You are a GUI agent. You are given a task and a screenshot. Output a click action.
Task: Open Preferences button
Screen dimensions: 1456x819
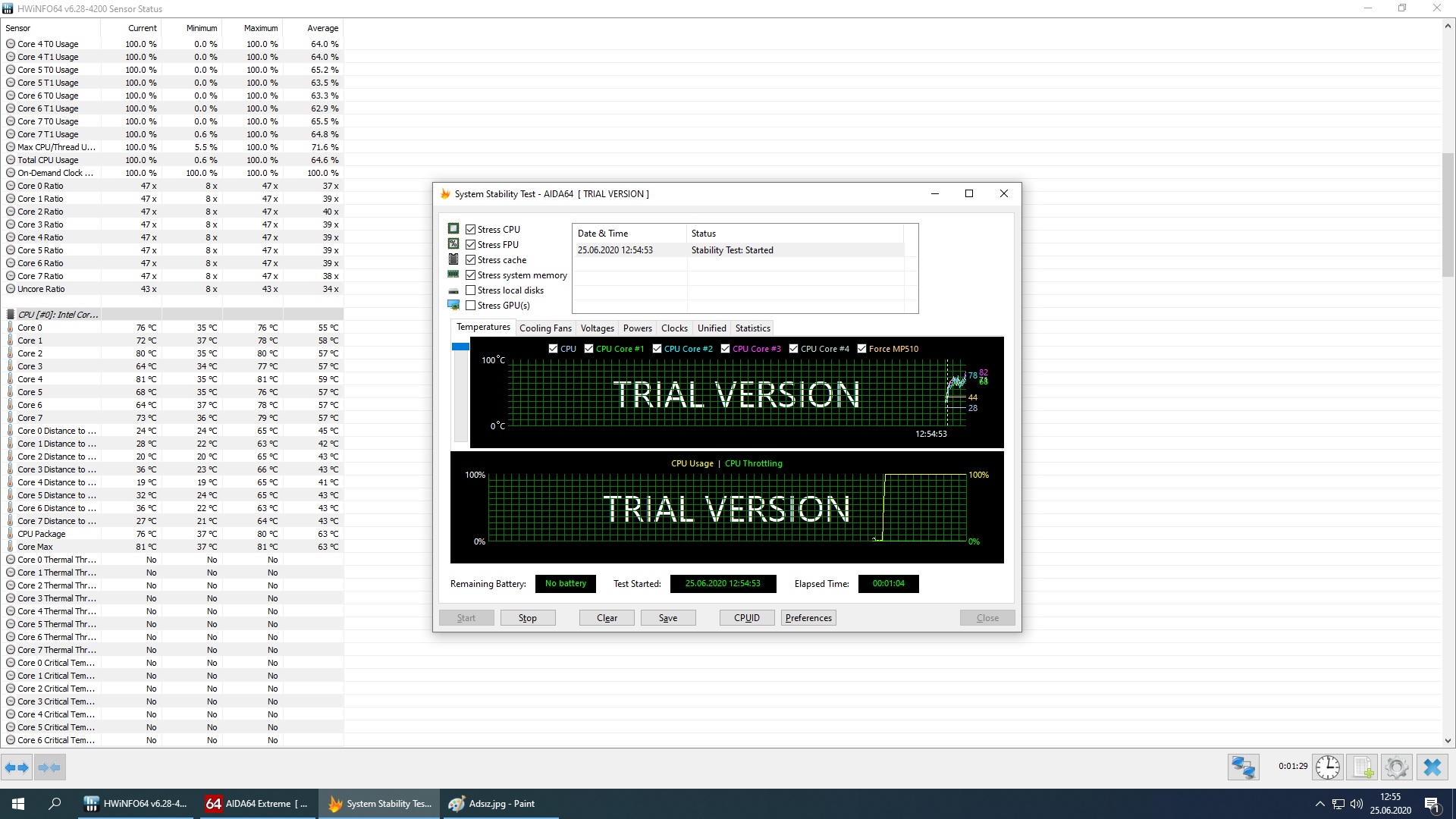click(808, 618)
